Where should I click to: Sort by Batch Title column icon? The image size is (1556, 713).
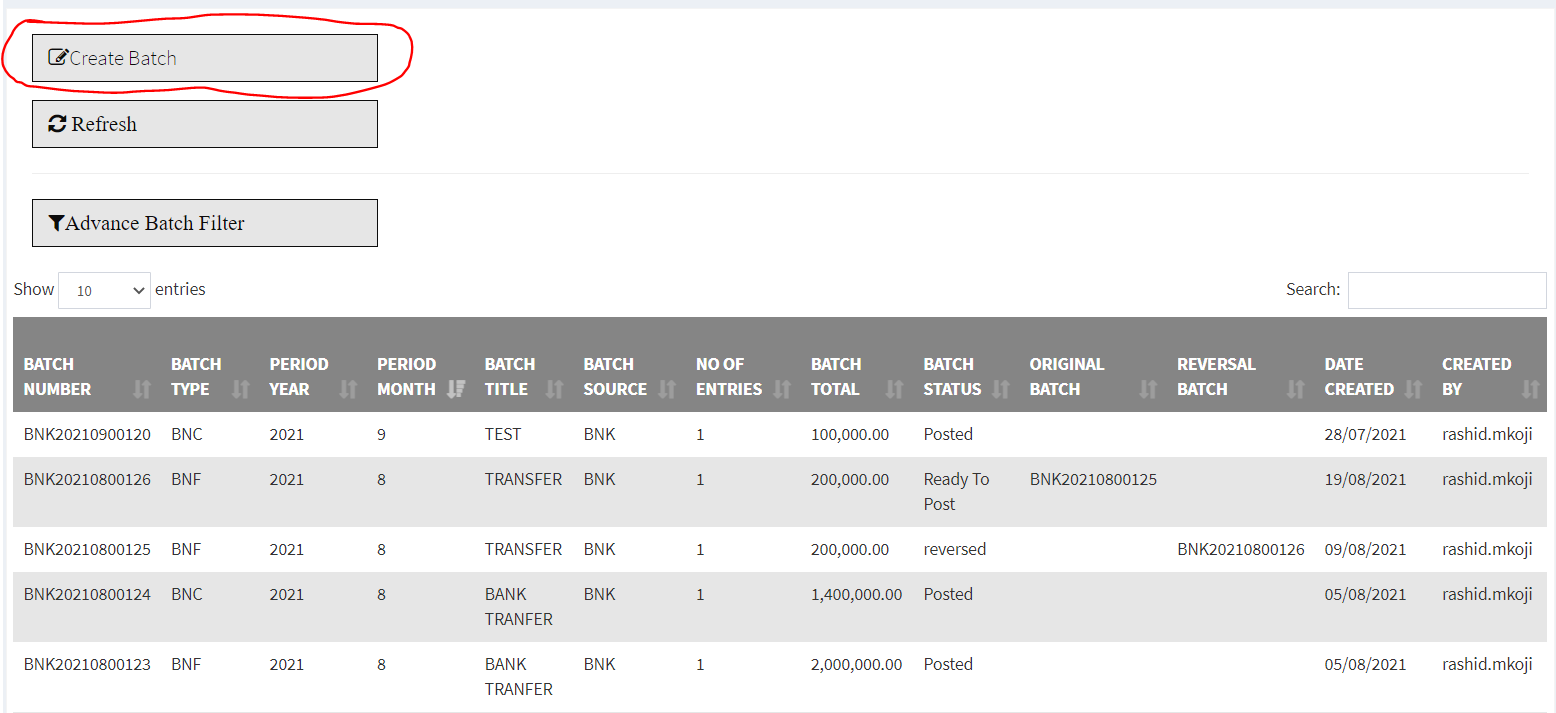click(555, 389)
